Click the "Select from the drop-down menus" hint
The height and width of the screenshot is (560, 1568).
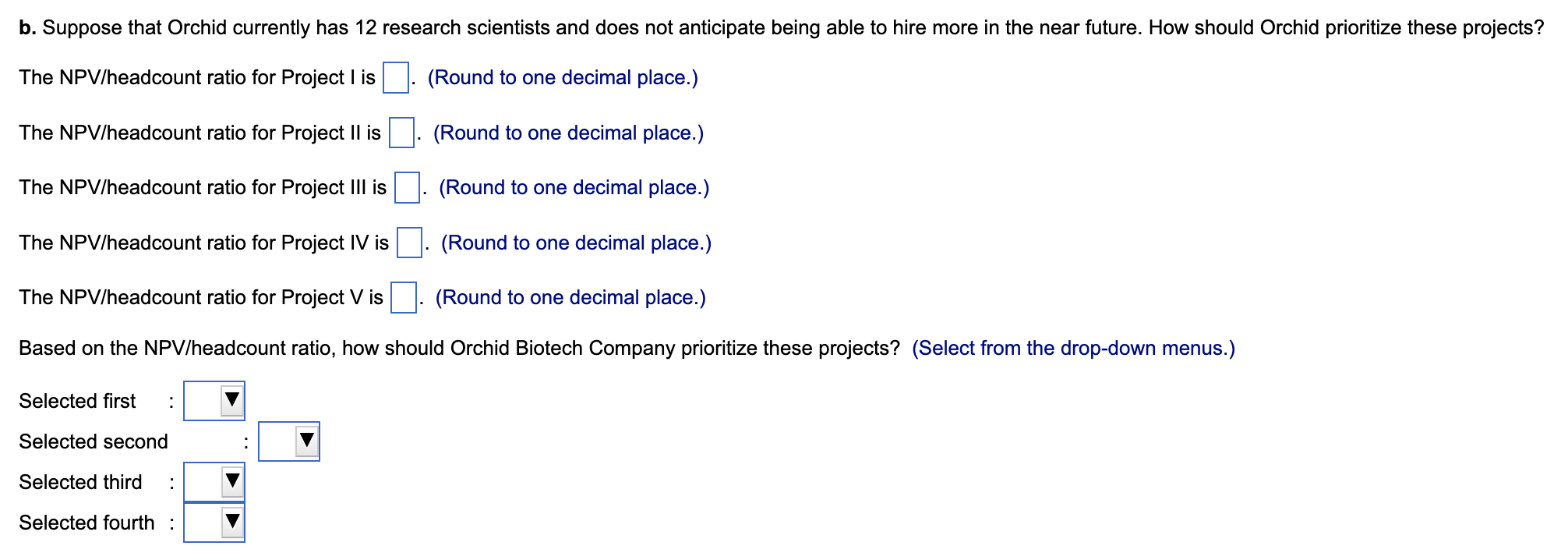1073,348
